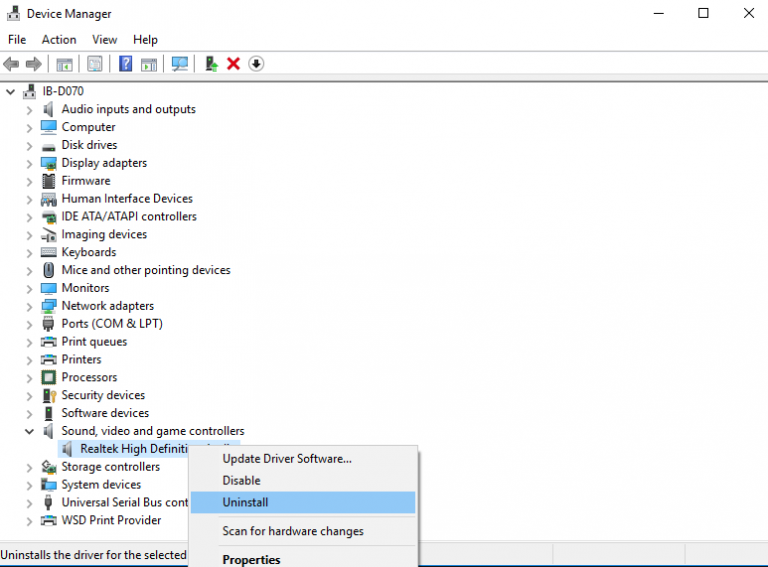Expand the WSD Print Provider category
Screen dimensions: 768x567
(x=29, y=521)
